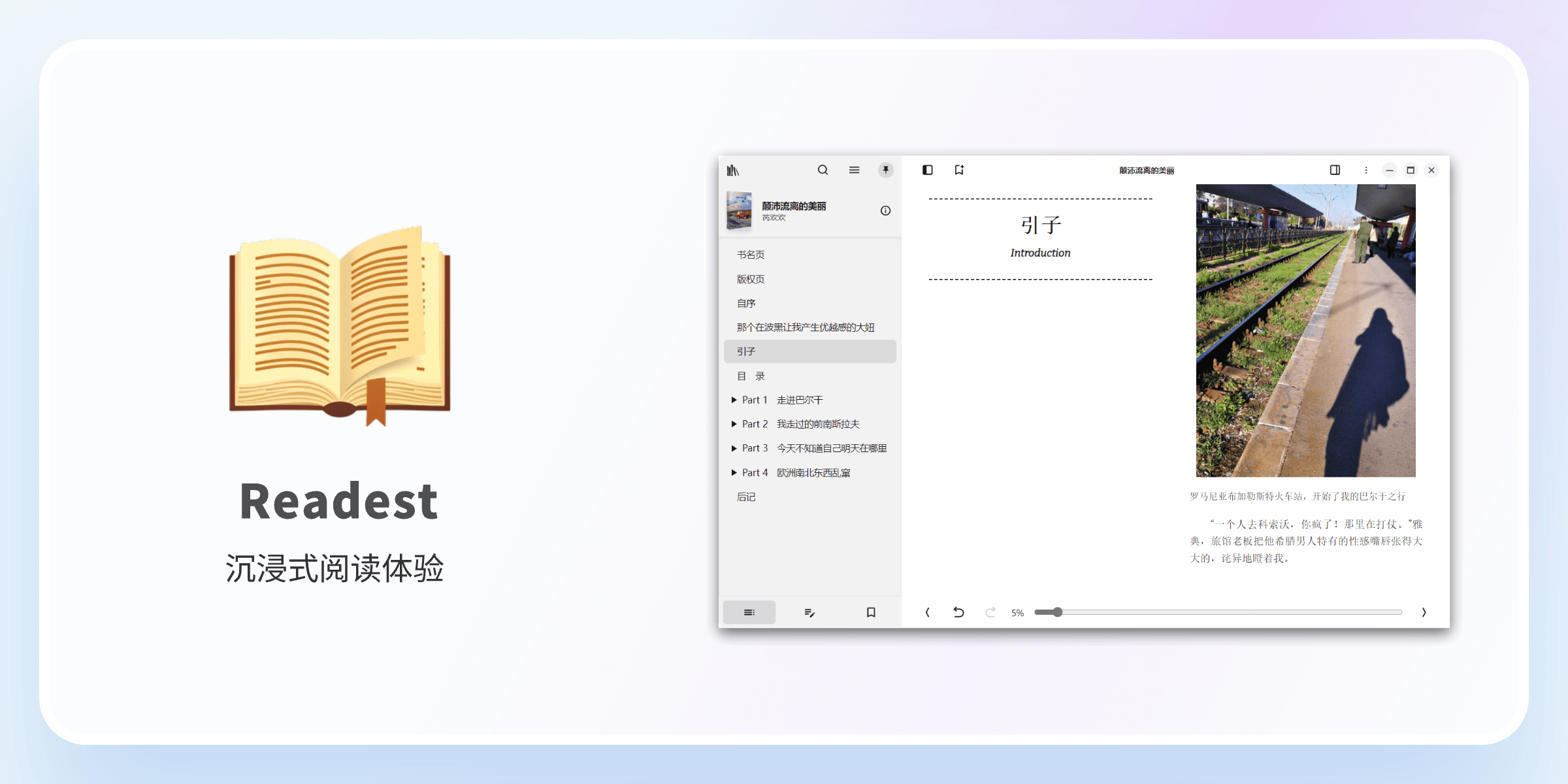This screenshot has height=784, width=1568.
Task: Go to the 自序 chapter
Action: click(x=809, y=303)
